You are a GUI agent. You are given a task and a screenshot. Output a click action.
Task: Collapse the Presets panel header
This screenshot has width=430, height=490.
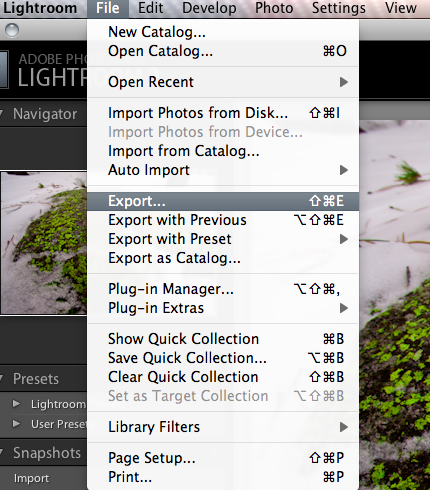[43, 379]
